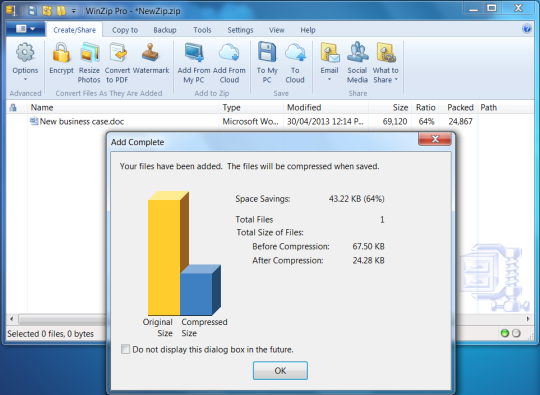This screenshot has width=540, height=395.
Task: Enable the Watermark stamp icon
Action: 150,53
